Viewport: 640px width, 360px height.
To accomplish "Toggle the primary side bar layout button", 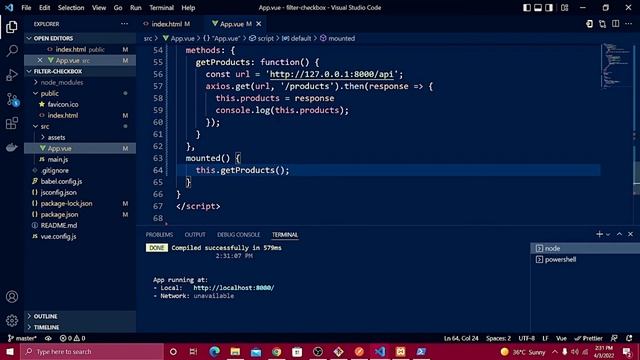I will (x=527, y=8).
